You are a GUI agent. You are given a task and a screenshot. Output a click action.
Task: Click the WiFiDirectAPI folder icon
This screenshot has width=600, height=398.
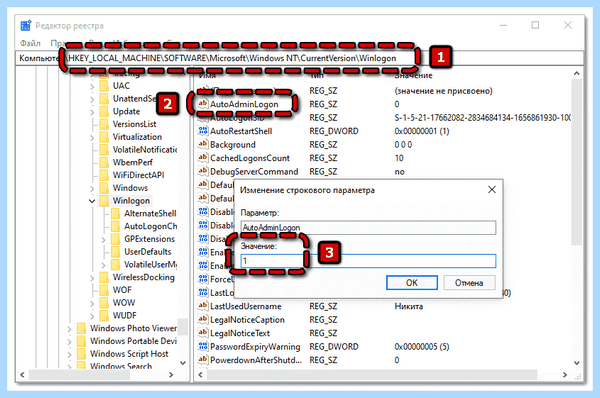click(104, 175)
